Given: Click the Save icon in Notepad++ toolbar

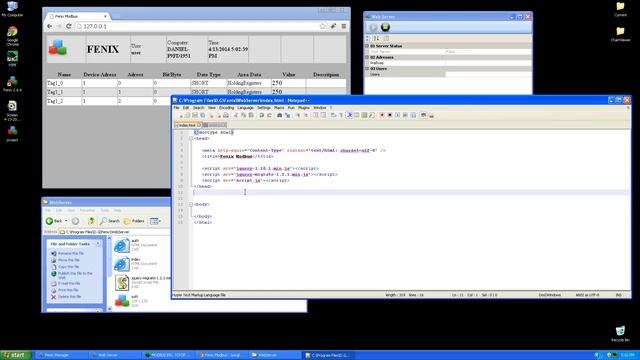Looking at the screenshot, I should pyautogui.click(x=195, y=116).
